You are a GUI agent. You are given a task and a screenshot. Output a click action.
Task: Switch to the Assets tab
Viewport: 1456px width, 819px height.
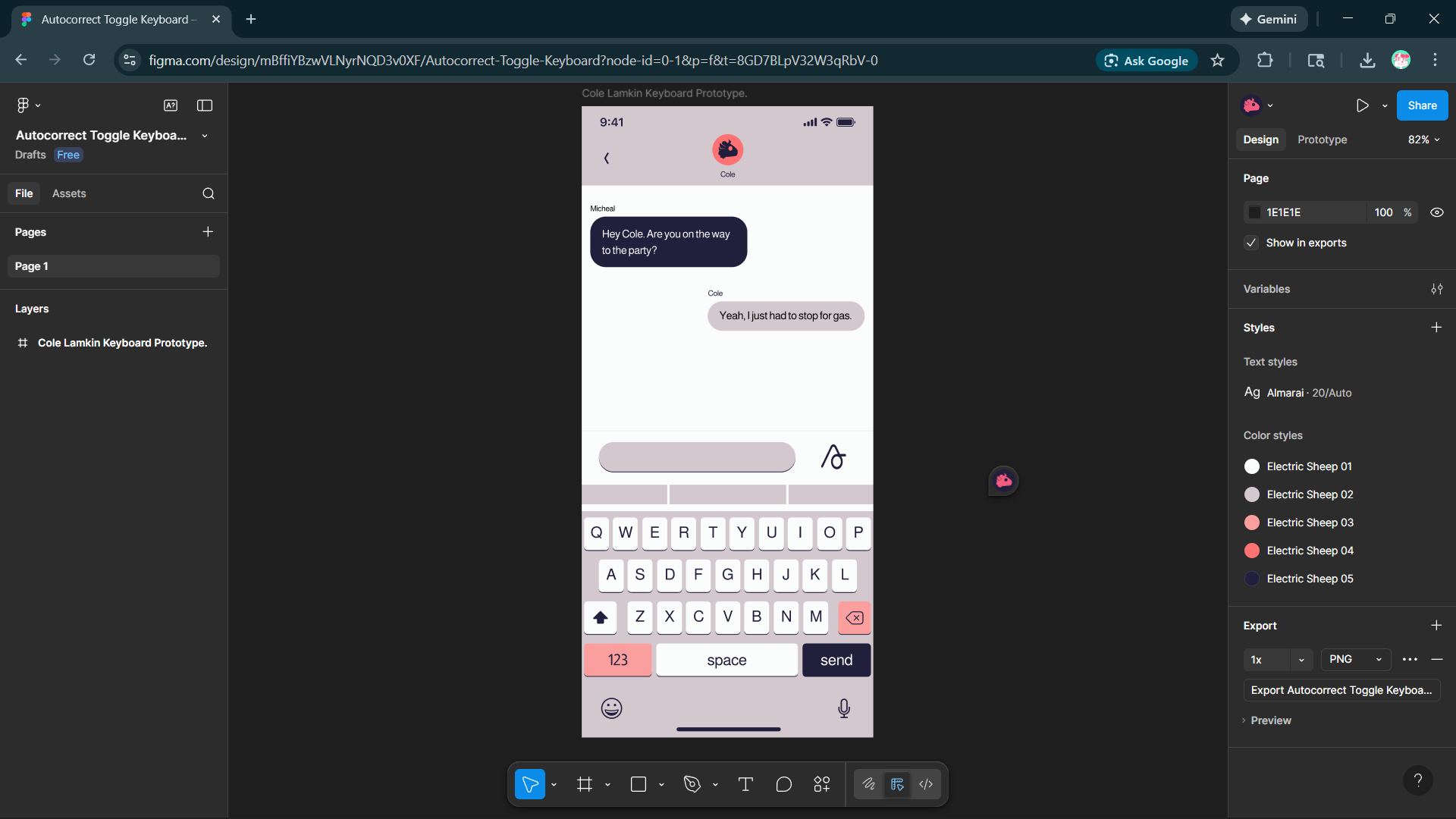point(69,193)
